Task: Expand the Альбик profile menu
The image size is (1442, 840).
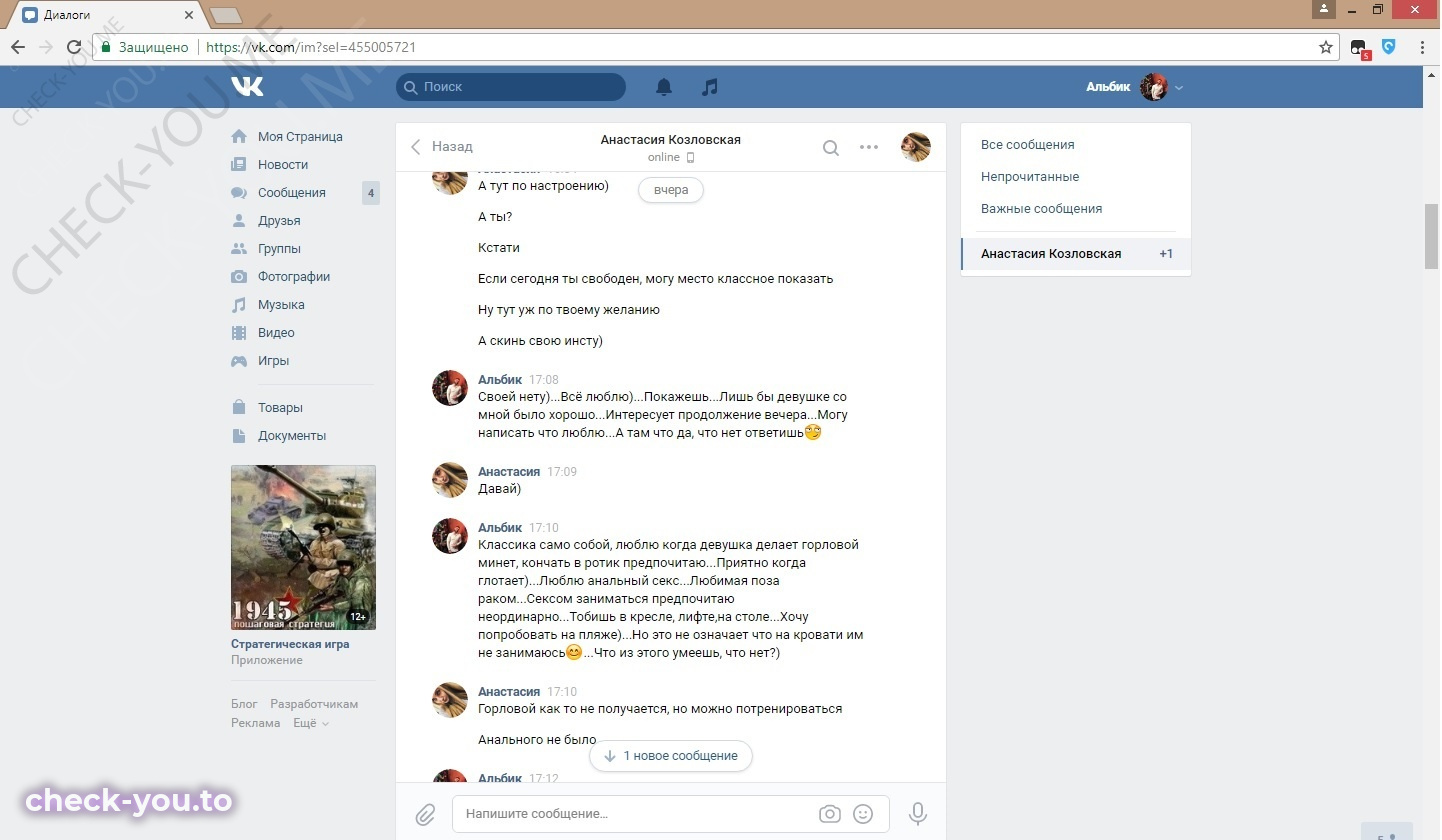Action: point(1179,87)
